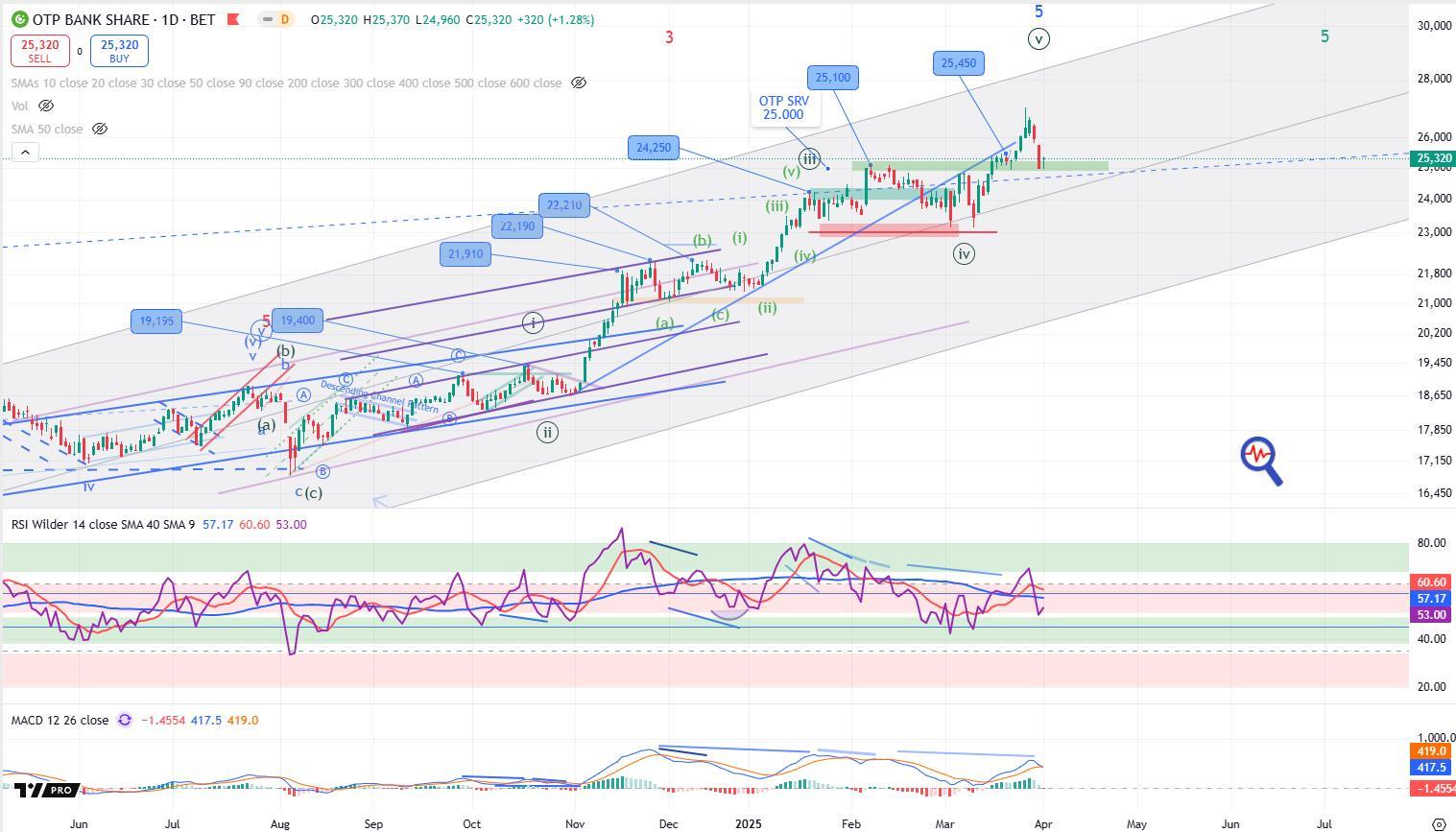This screenshot has height=832, width=1456.
Task: Click the 25,320 BUY button
Action: tap(120, 51)
